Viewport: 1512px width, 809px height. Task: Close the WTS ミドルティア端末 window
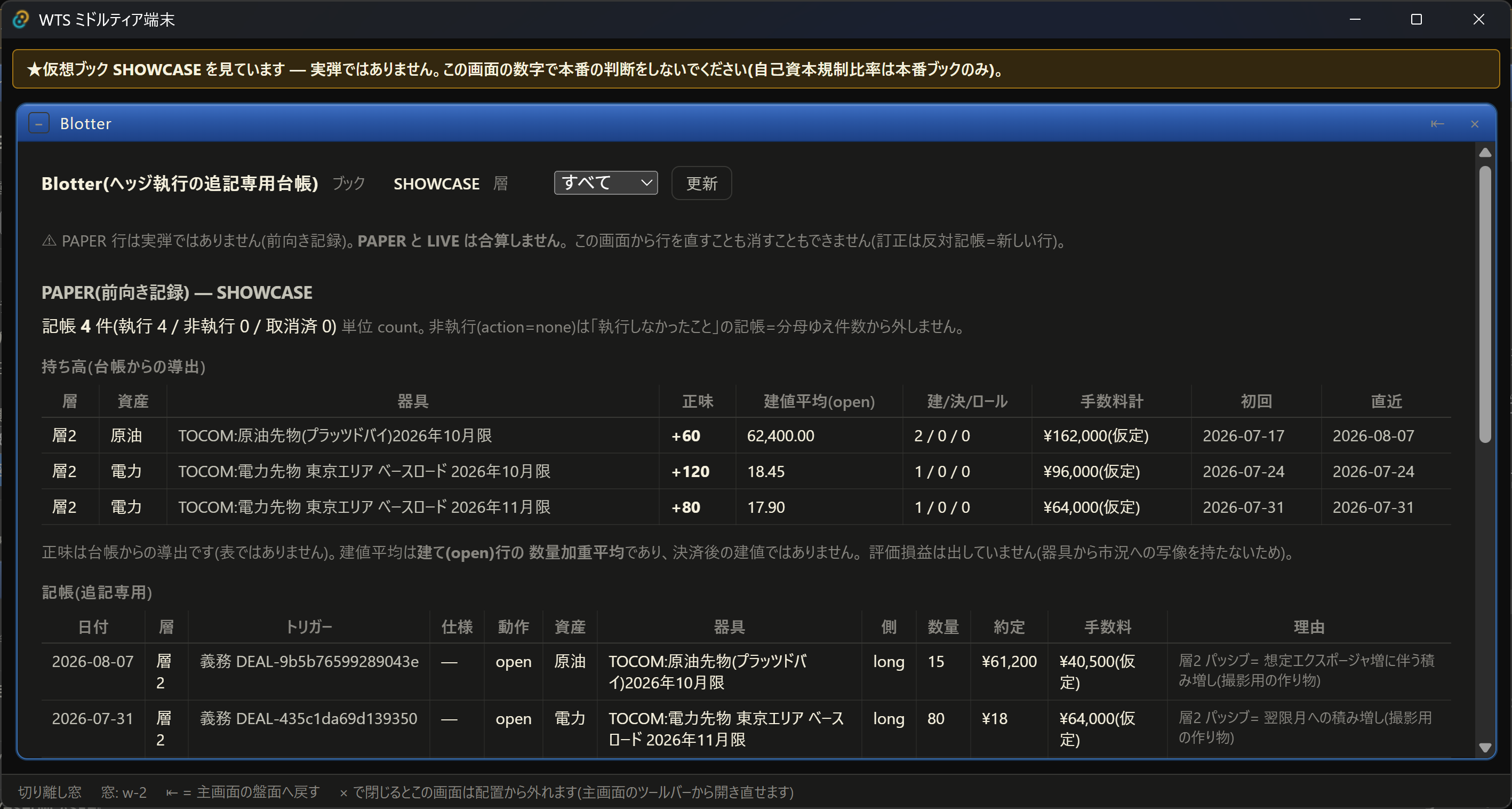pos(1478,19)
